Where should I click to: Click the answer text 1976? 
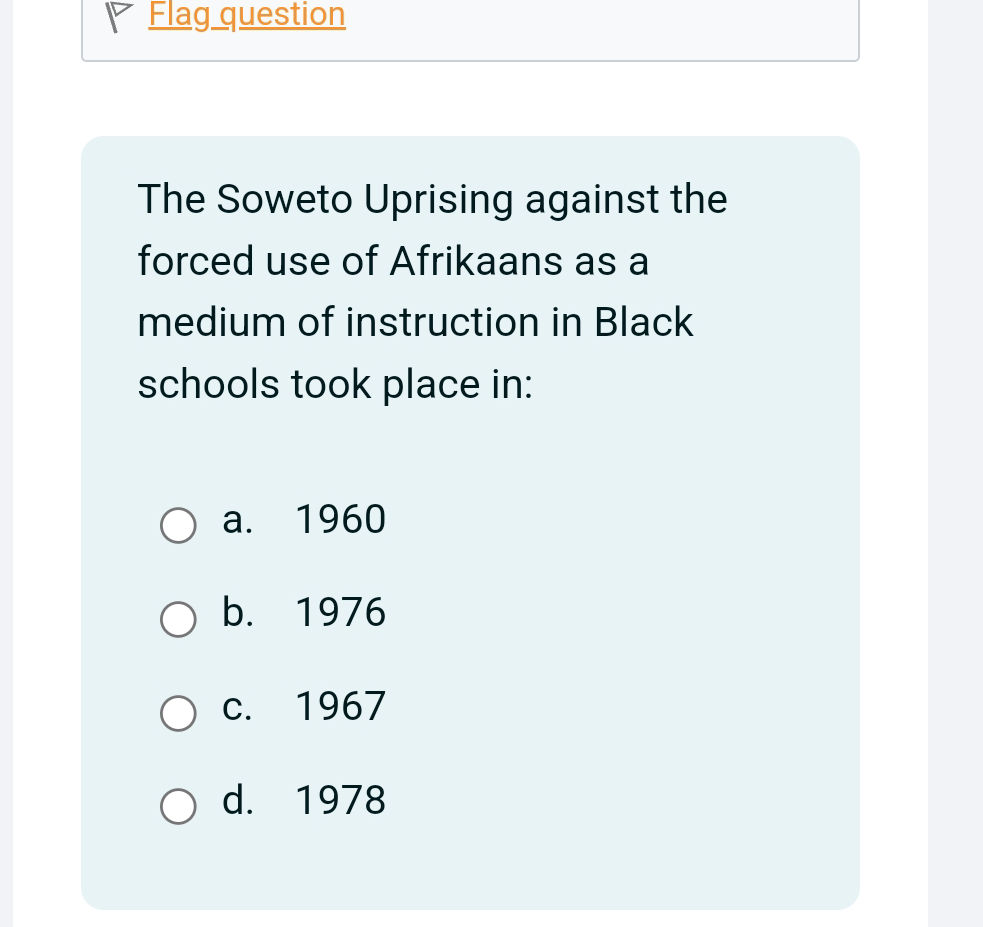[340, 613]
